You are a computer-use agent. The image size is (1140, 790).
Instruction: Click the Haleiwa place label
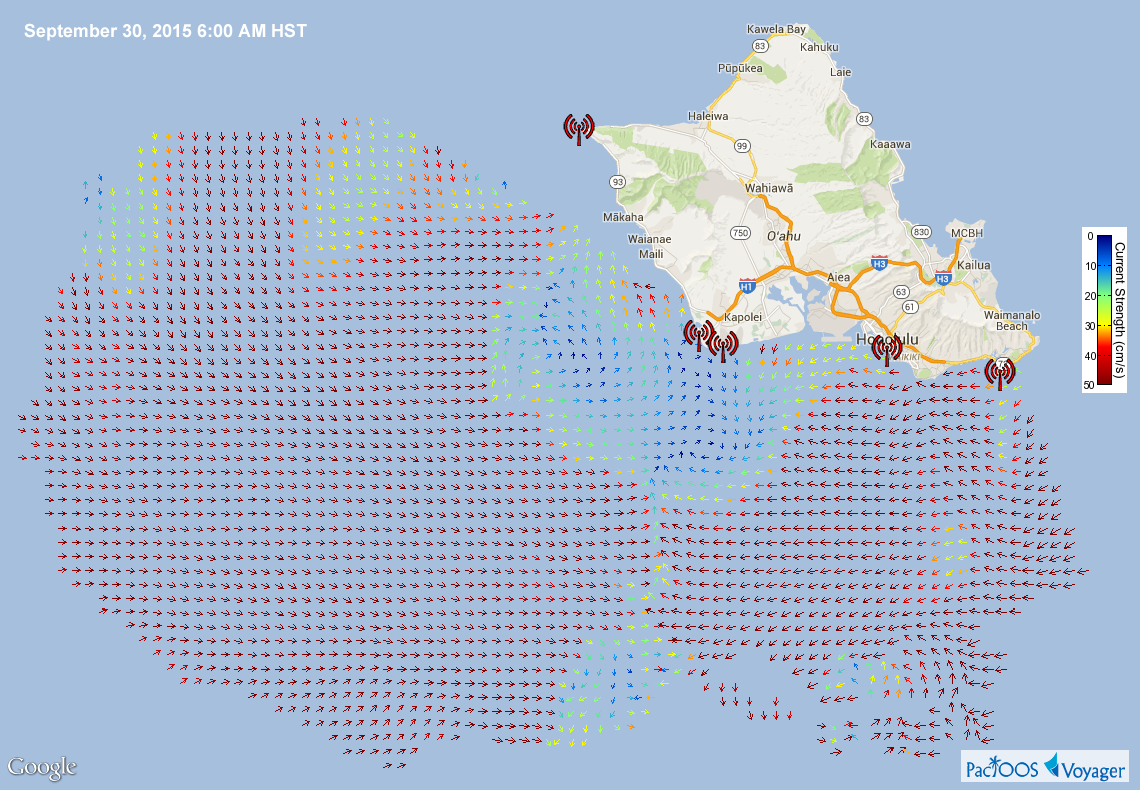[708, 116]
